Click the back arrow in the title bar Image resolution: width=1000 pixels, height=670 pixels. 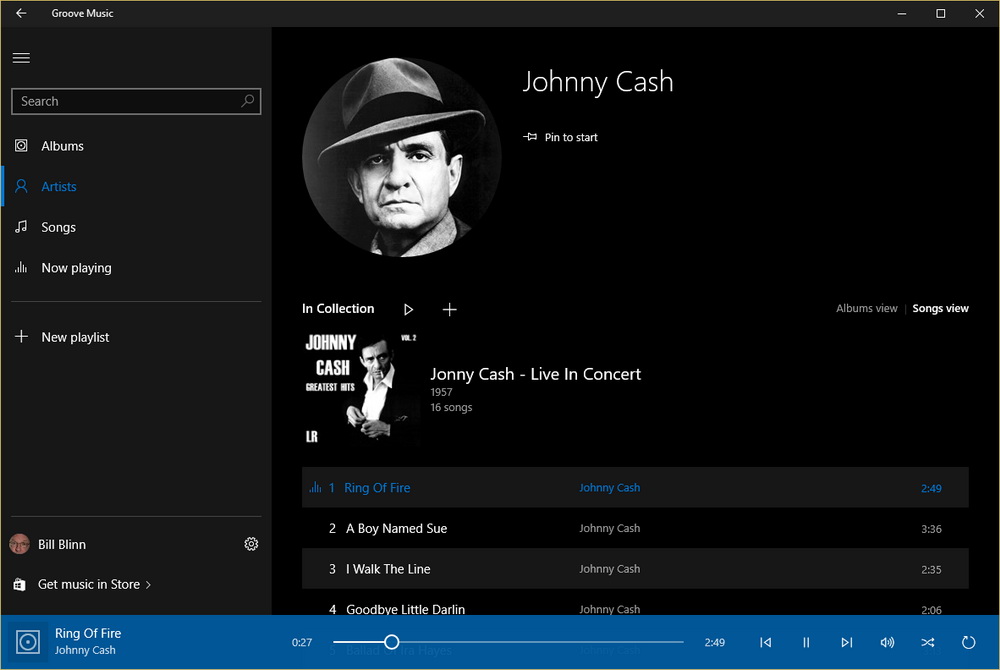21,13
